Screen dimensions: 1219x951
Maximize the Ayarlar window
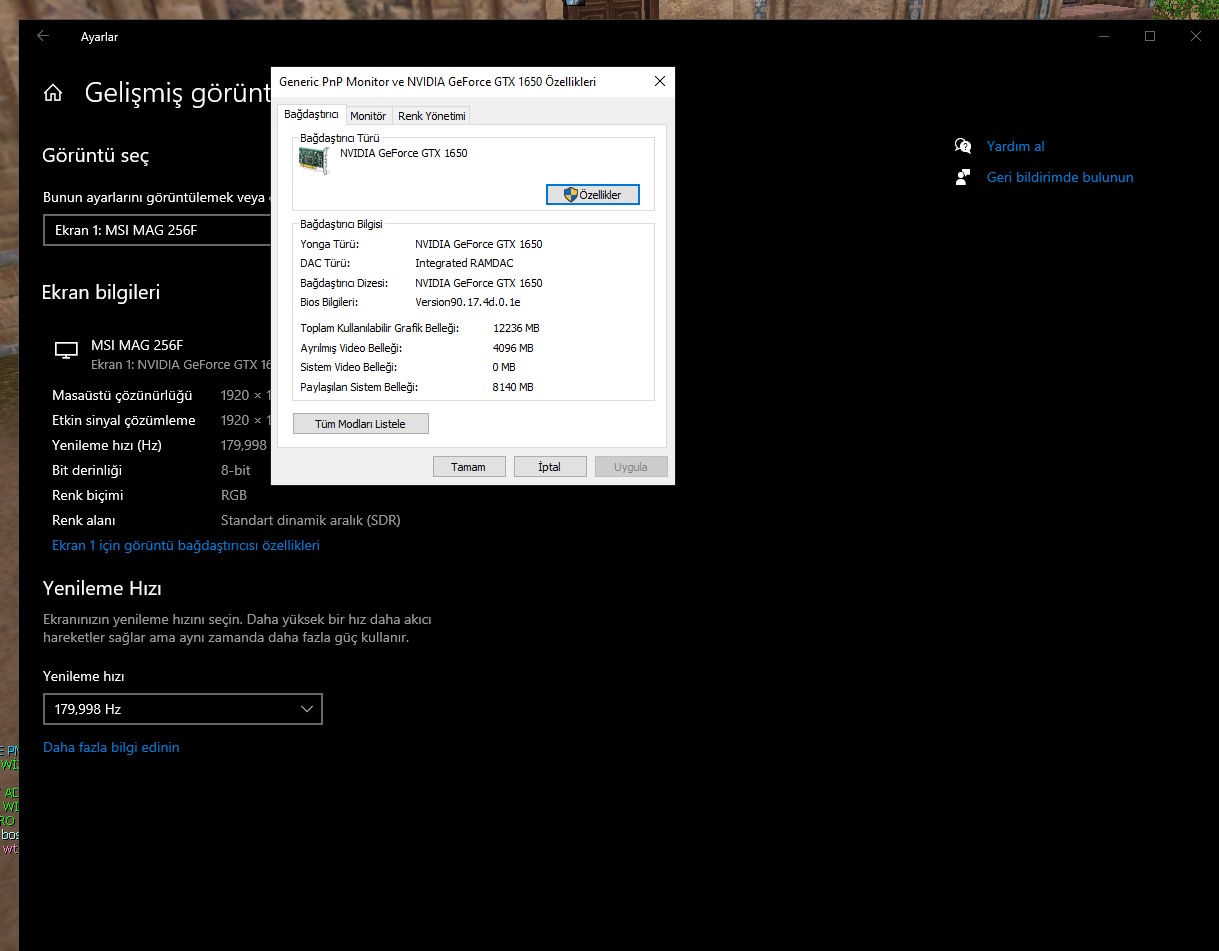[x=1150, y=36]
